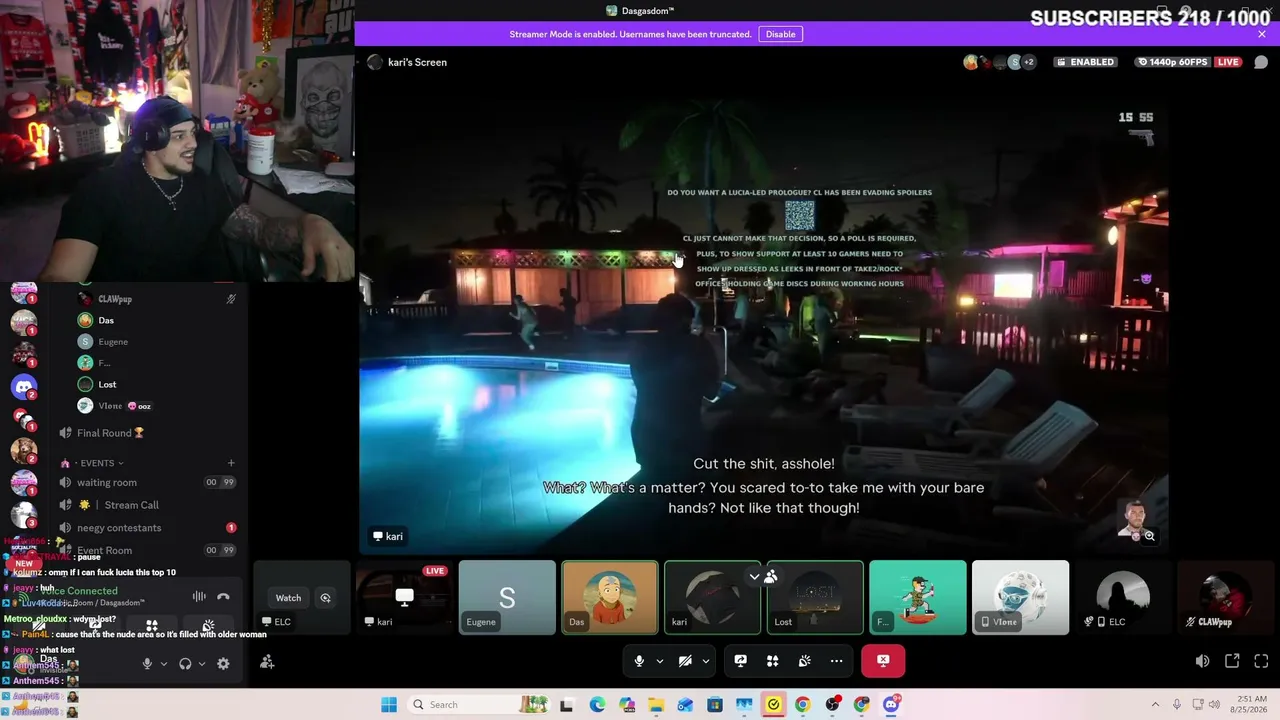
Task: Open the activities launcher icon
Action: (x=772, y=661)
